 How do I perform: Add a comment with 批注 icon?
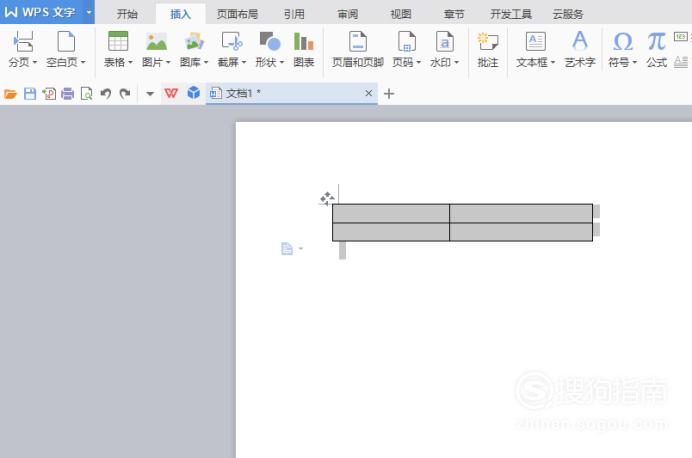coord(488,41)
